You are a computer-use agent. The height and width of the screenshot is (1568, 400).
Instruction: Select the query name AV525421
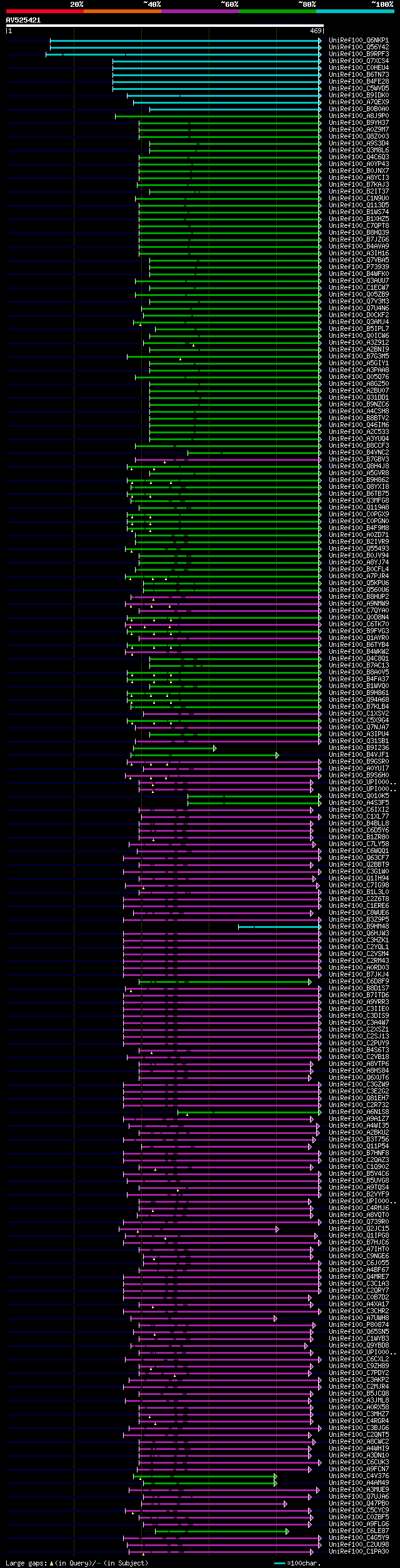tap(23, 20)
